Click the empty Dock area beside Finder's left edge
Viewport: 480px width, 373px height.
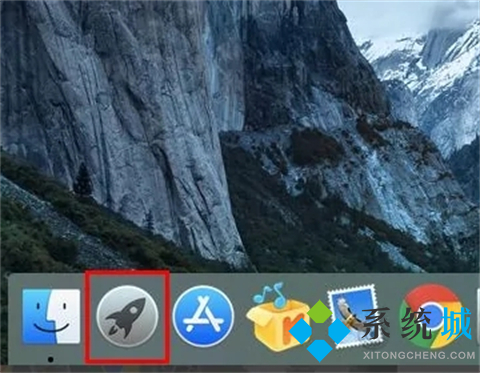pyautogui.click(x=15, y=317)
